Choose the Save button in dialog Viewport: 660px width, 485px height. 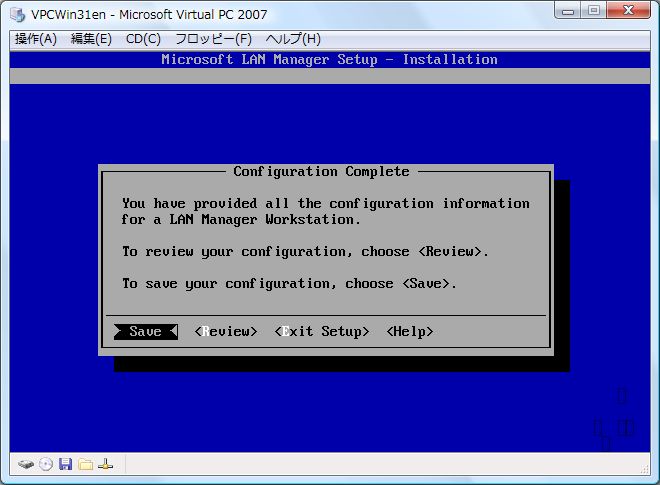click(146, 332)
